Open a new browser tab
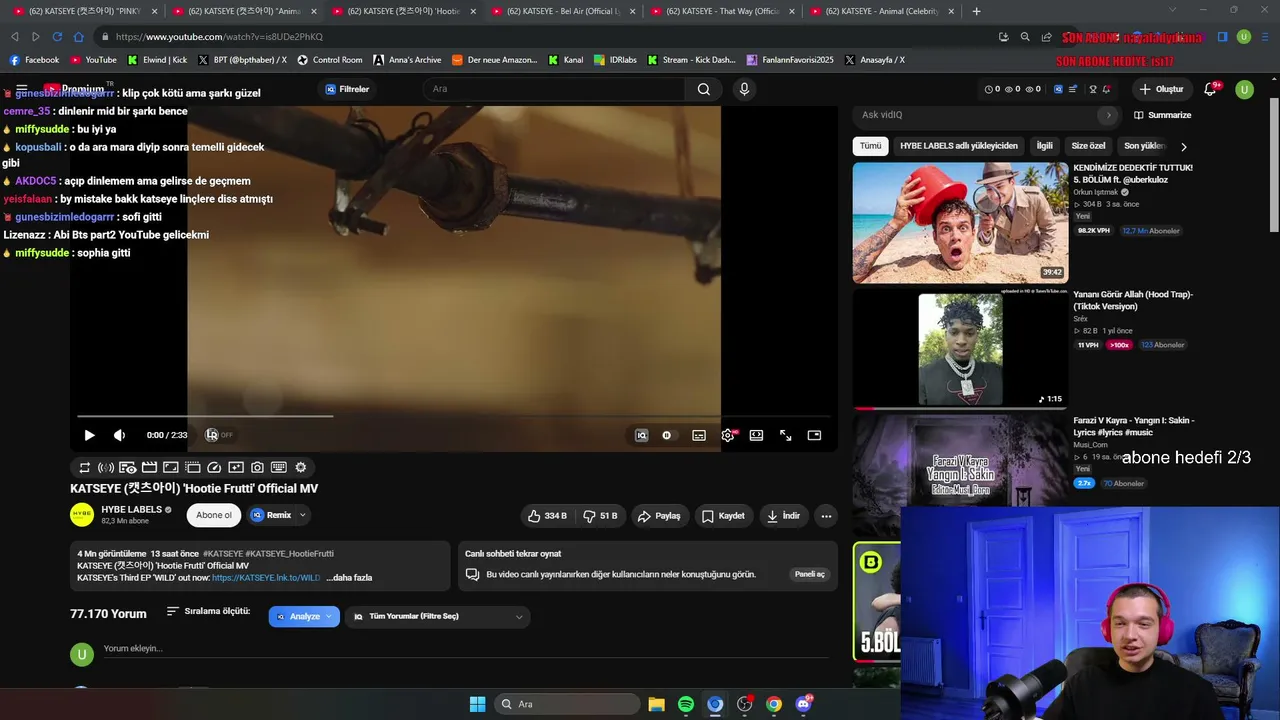Screen dimensions: 1280x720 pyautogui.click(x=976, y=11)
